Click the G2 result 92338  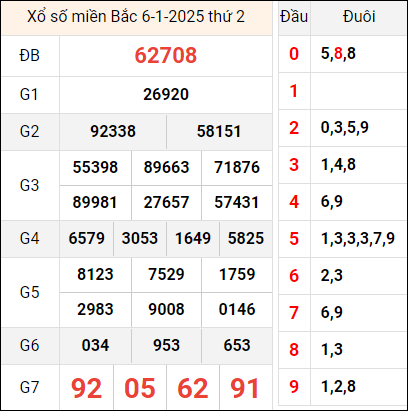click(113, 131)
